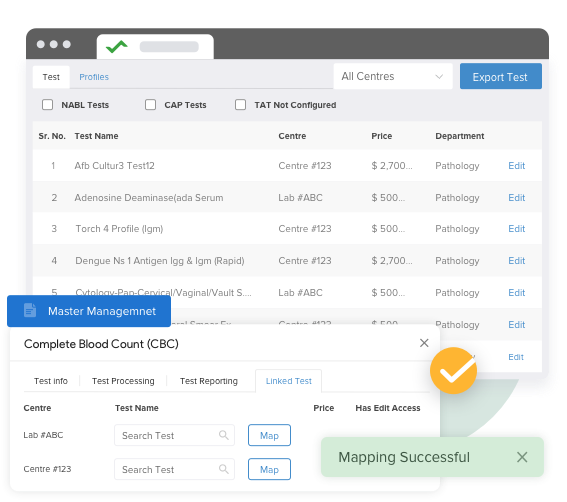Screen dimensions: 567x502
Task: Open the Test Info tab
Action: (x=51, y=381)
